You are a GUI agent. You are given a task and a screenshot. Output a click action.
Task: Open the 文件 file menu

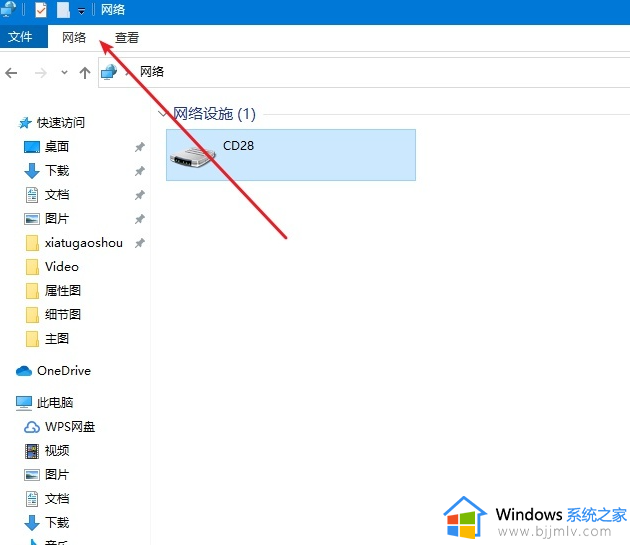tap(23, 37)
